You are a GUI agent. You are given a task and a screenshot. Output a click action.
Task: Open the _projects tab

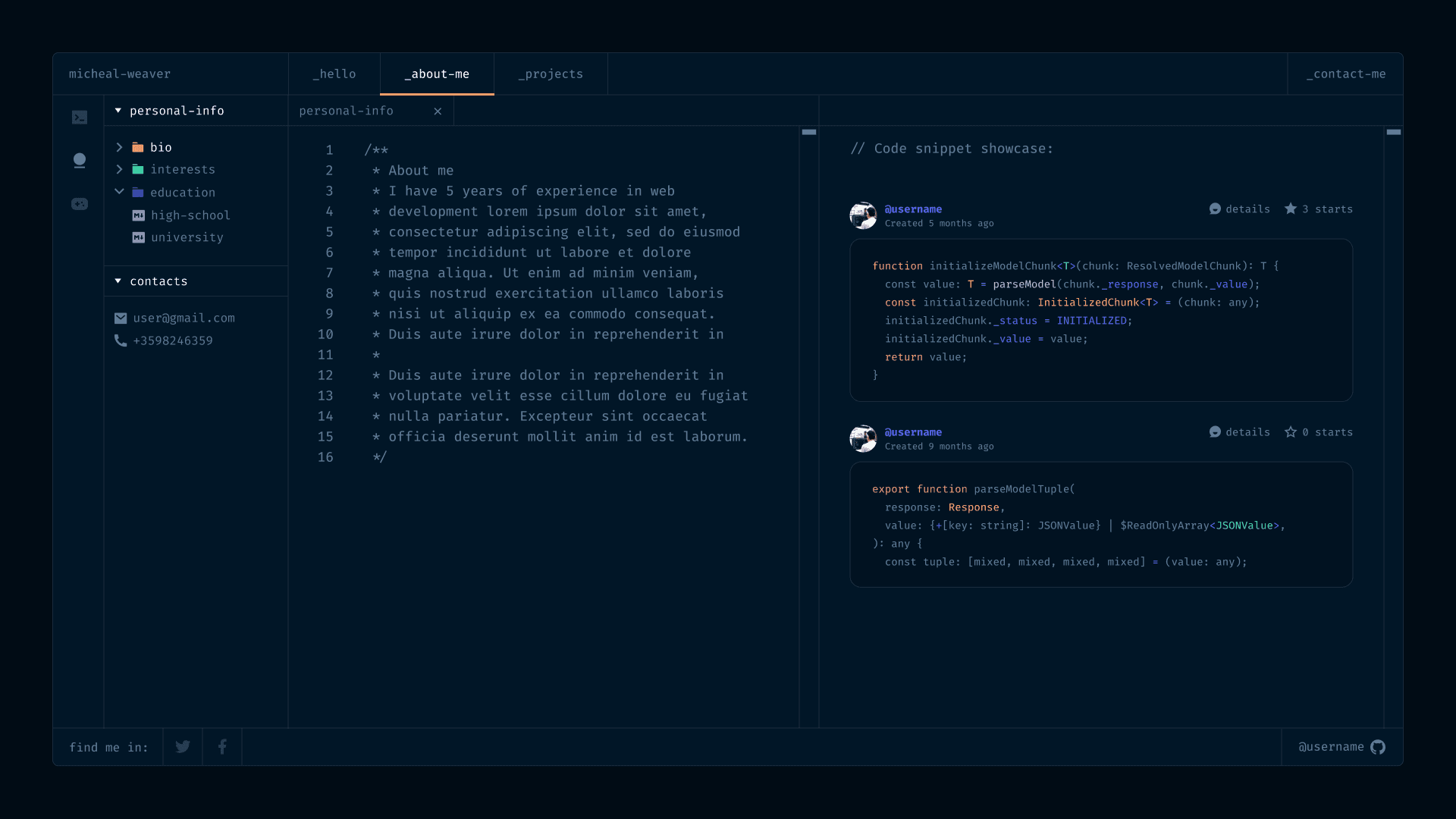coord(551,74)
